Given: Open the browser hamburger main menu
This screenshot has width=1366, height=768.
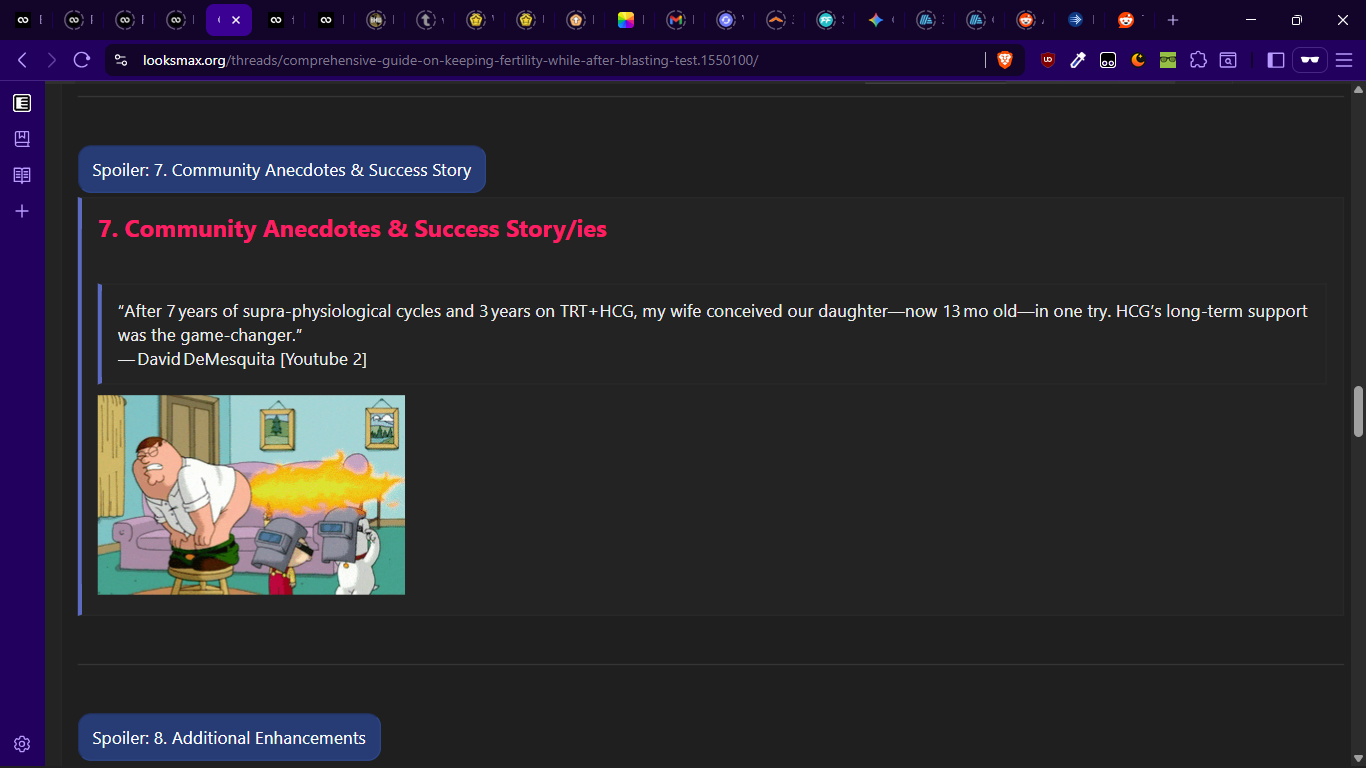Looking at the screenshot, I should click(1344, 60).
